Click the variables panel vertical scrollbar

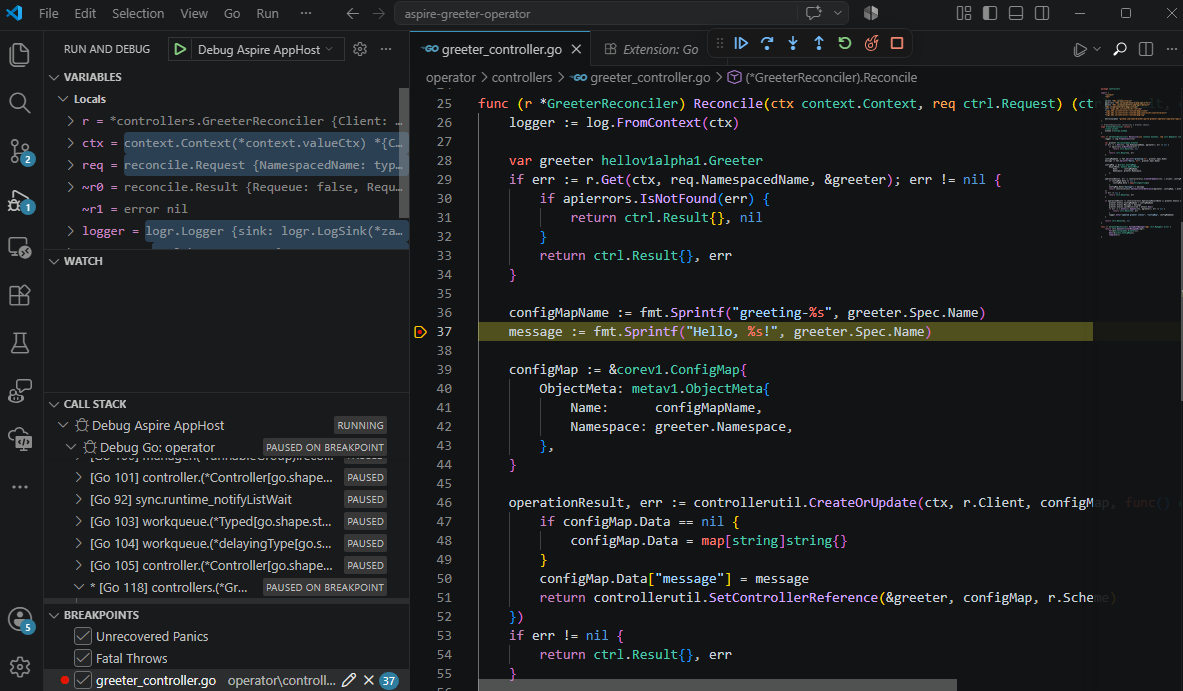pyautogui.click(x=404, y=153)
